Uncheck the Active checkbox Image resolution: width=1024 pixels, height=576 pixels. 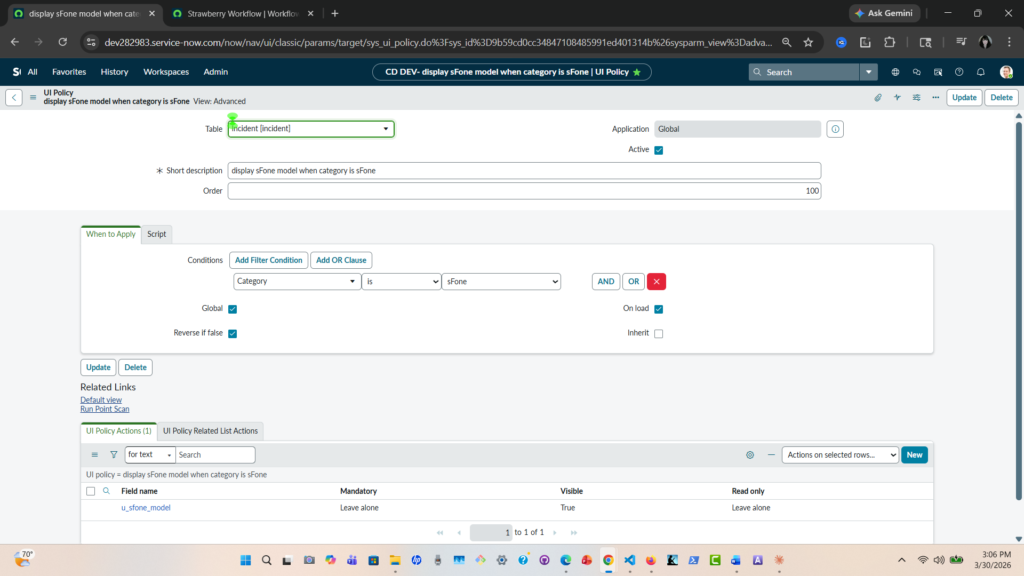[658, 150]
